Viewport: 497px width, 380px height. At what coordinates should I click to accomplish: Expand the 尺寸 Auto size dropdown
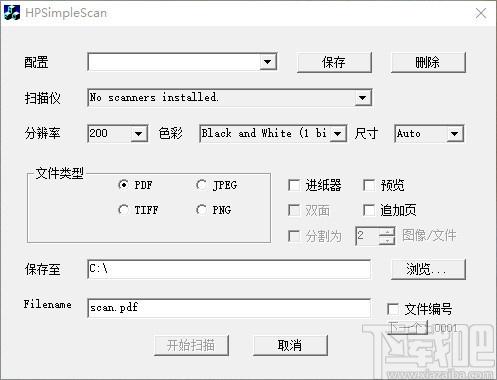click(455, 134)
